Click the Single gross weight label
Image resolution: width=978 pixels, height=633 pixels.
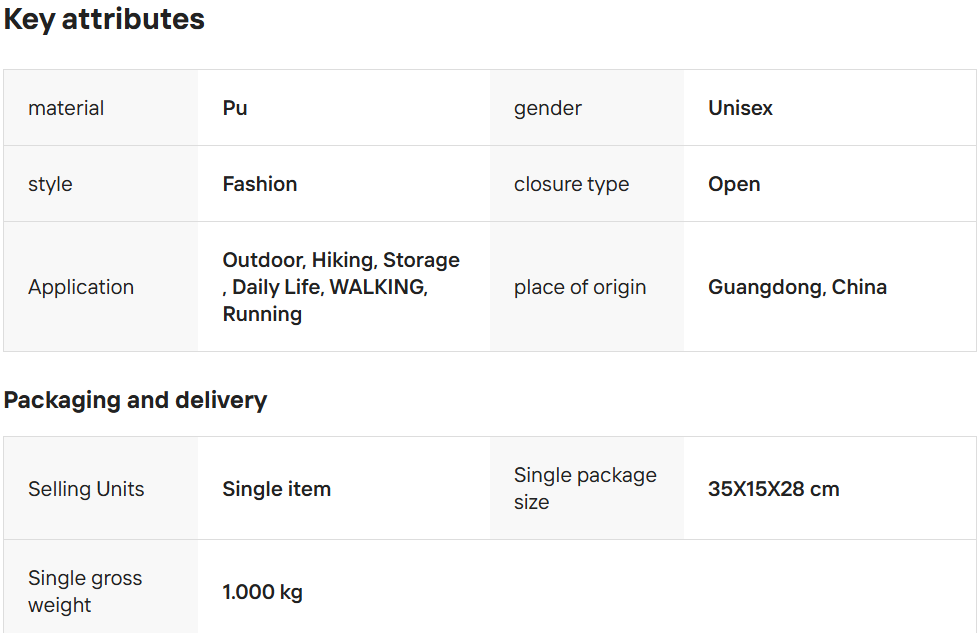click(x=85, y=591)
